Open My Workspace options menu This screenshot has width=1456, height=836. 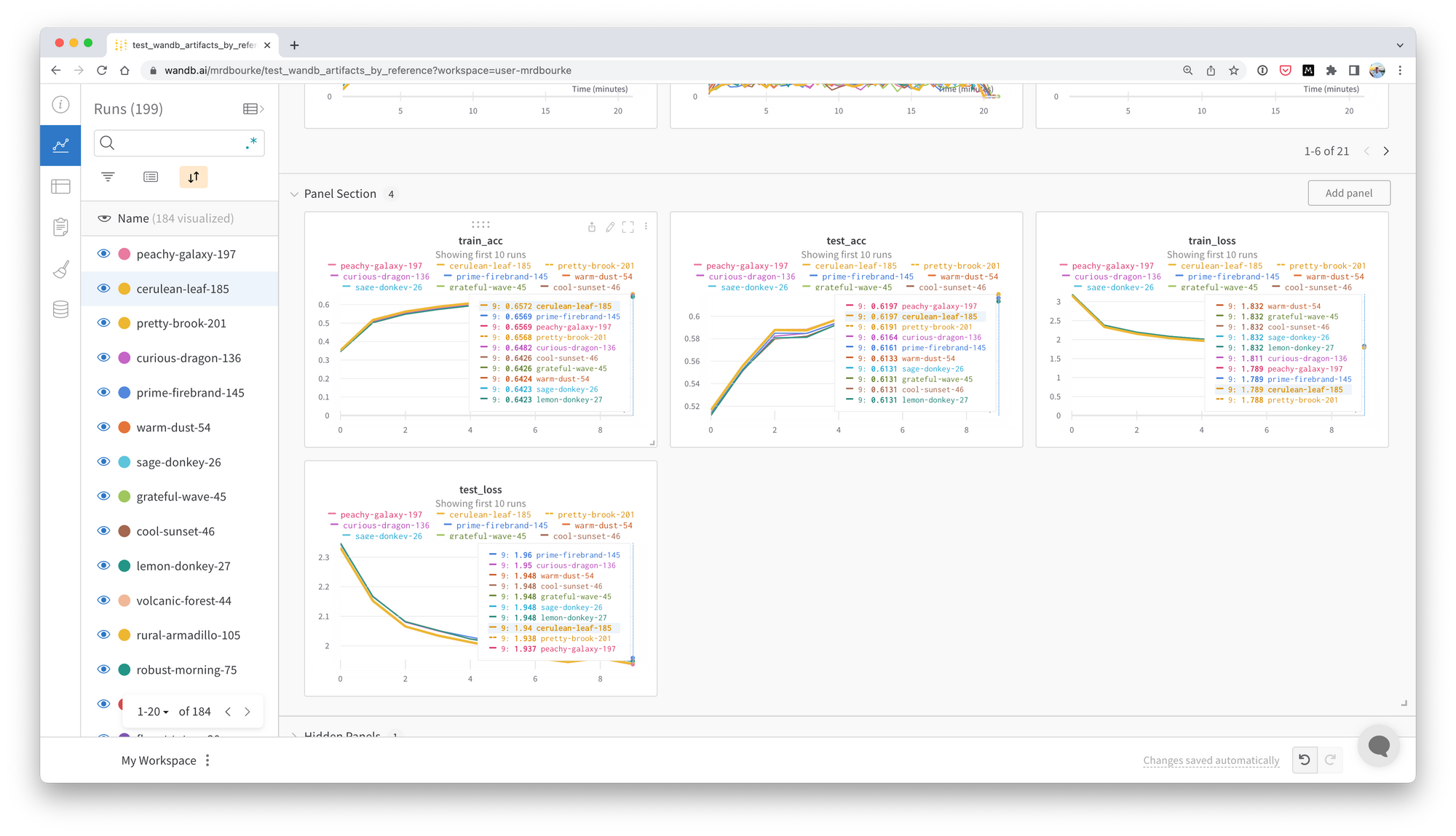(x=208, y=760)
